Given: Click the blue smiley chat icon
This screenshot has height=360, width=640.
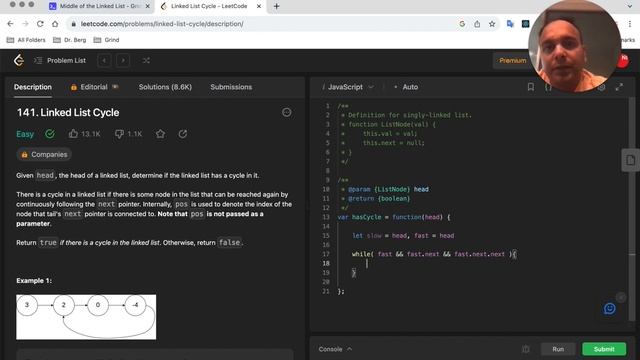Looking at the screenshot, I should [x=609, y=309].
